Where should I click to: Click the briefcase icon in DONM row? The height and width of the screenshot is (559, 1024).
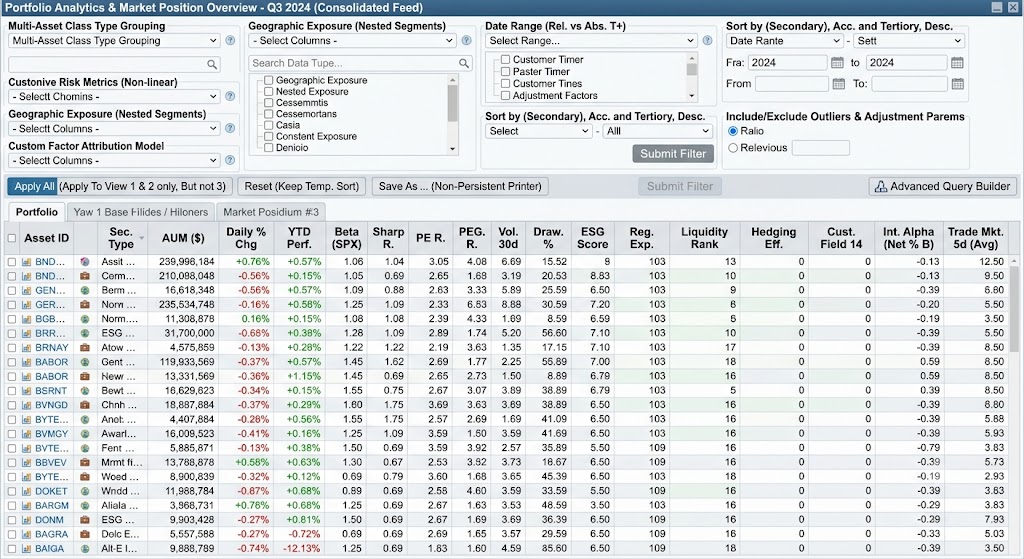pos(85,520)
